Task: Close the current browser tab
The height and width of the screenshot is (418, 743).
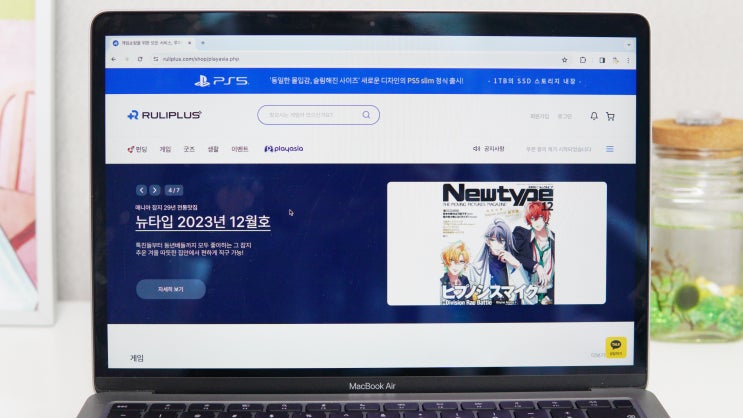Action: tap(190, 43)
